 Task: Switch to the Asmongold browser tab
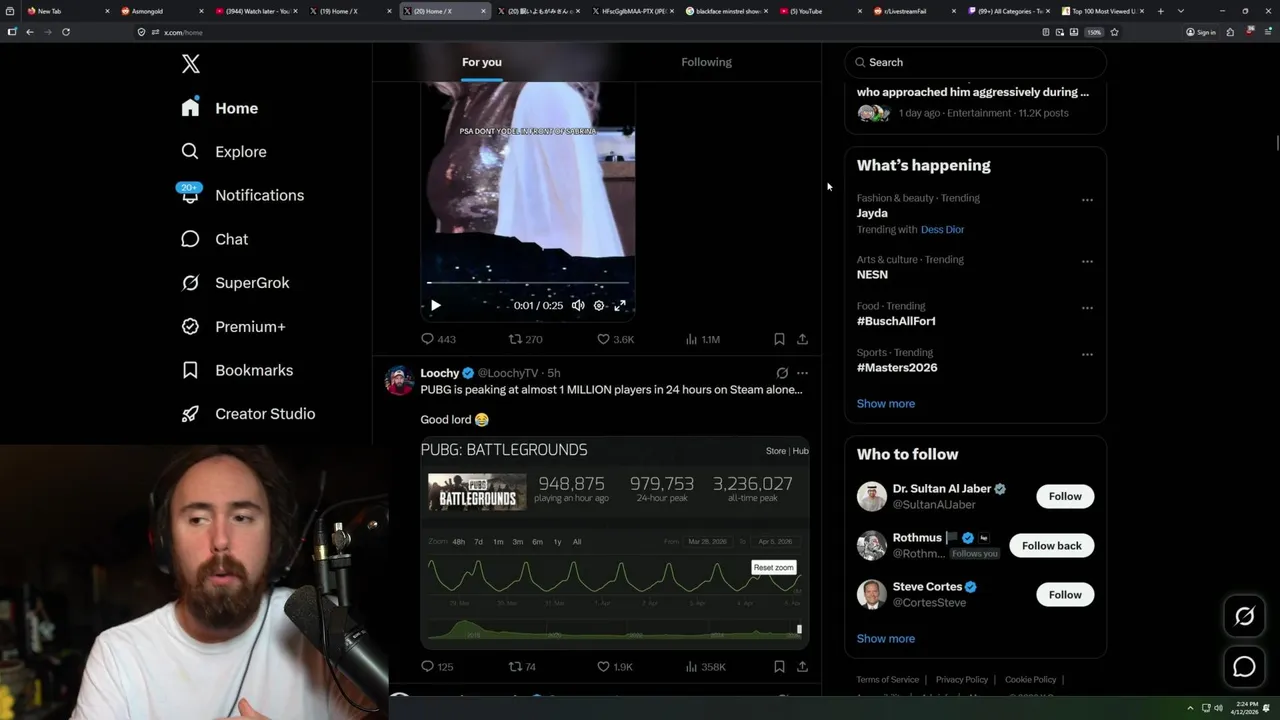[160, 11]
